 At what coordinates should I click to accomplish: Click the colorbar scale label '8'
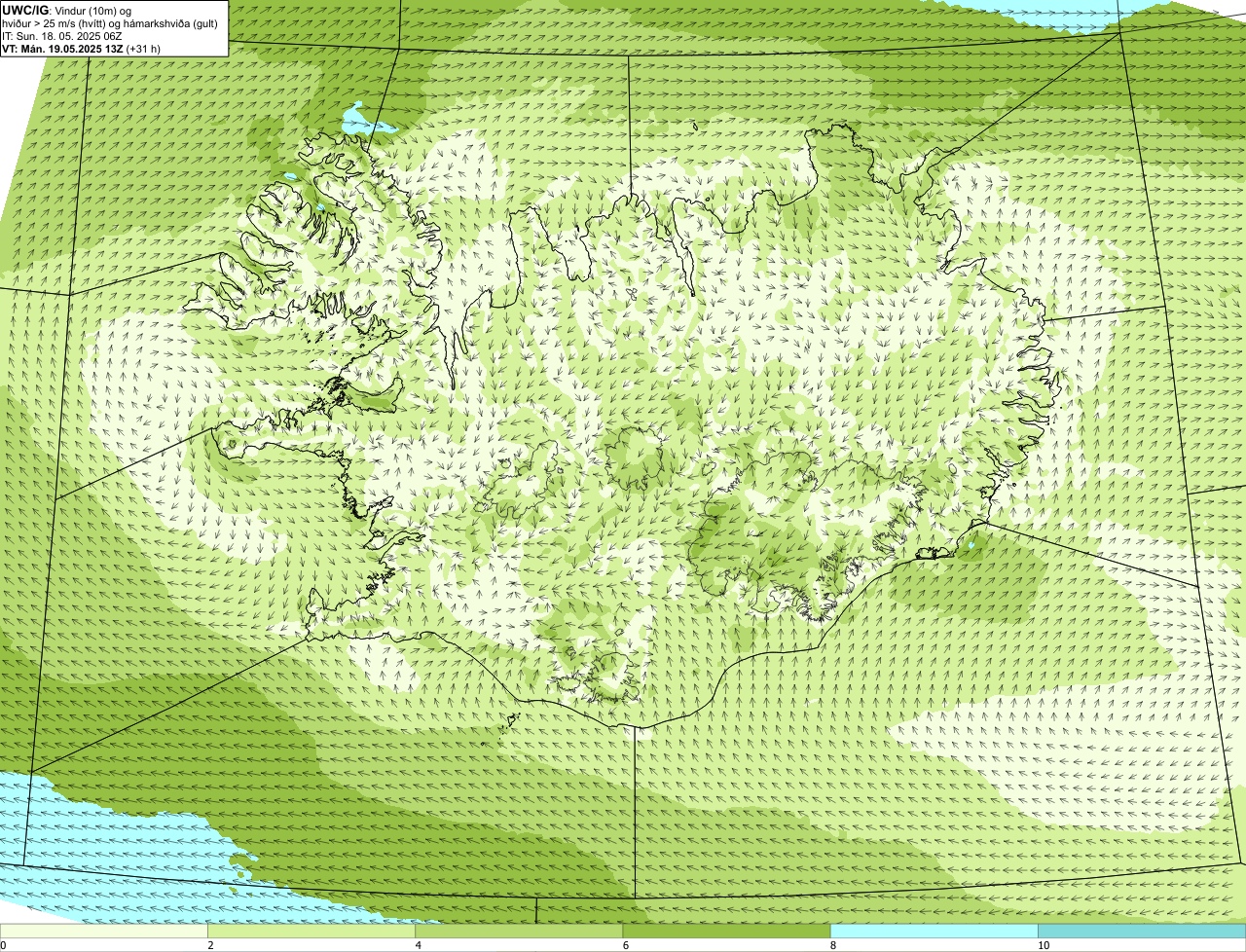point(833,945)
